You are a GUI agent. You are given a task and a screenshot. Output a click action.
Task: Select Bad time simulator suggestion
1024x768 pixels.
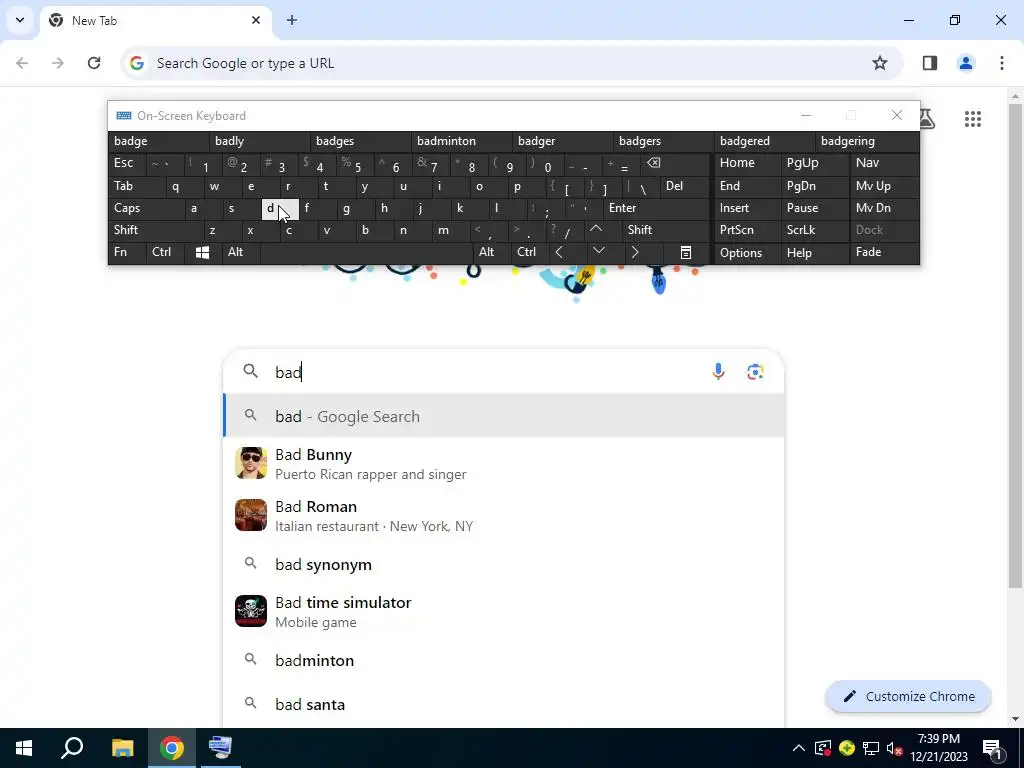pos(504,611)
